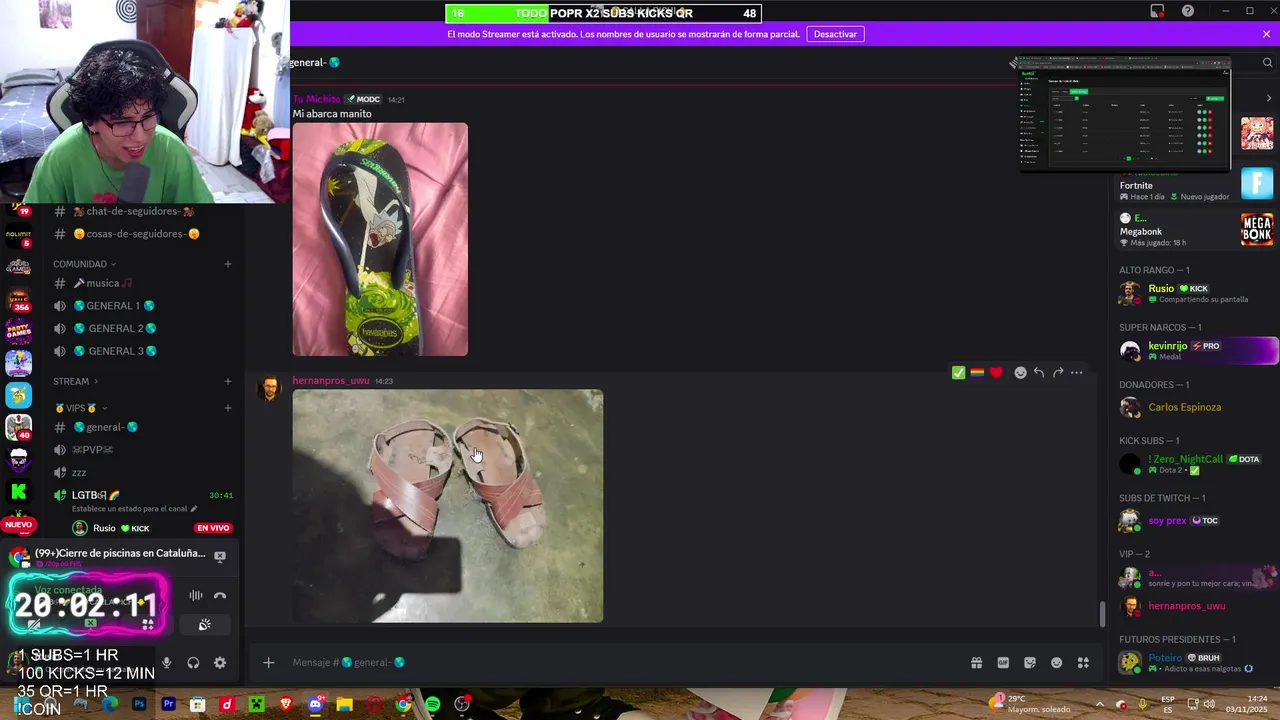
Task: Add the green checkmark reaction to message
Action: (958, 372)
